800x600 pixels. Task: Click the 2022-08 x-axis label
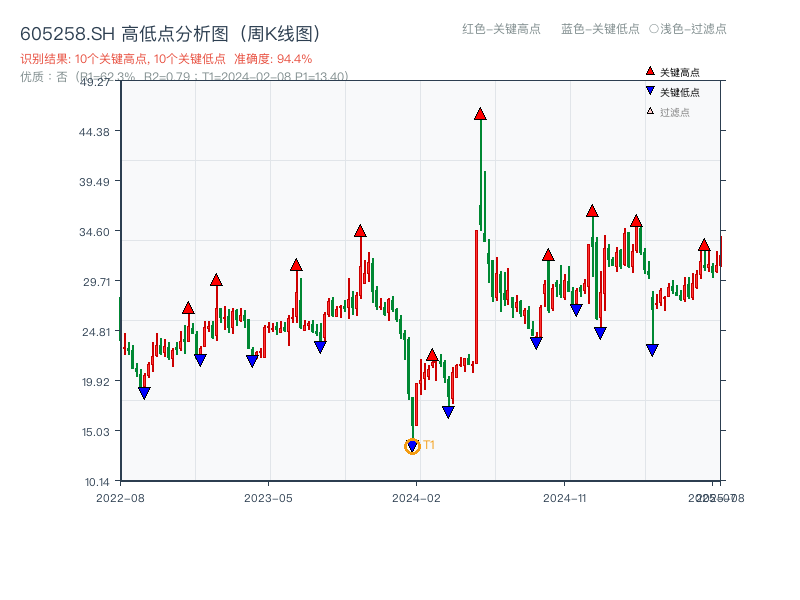pyautogui.click(x=120, y=498)
